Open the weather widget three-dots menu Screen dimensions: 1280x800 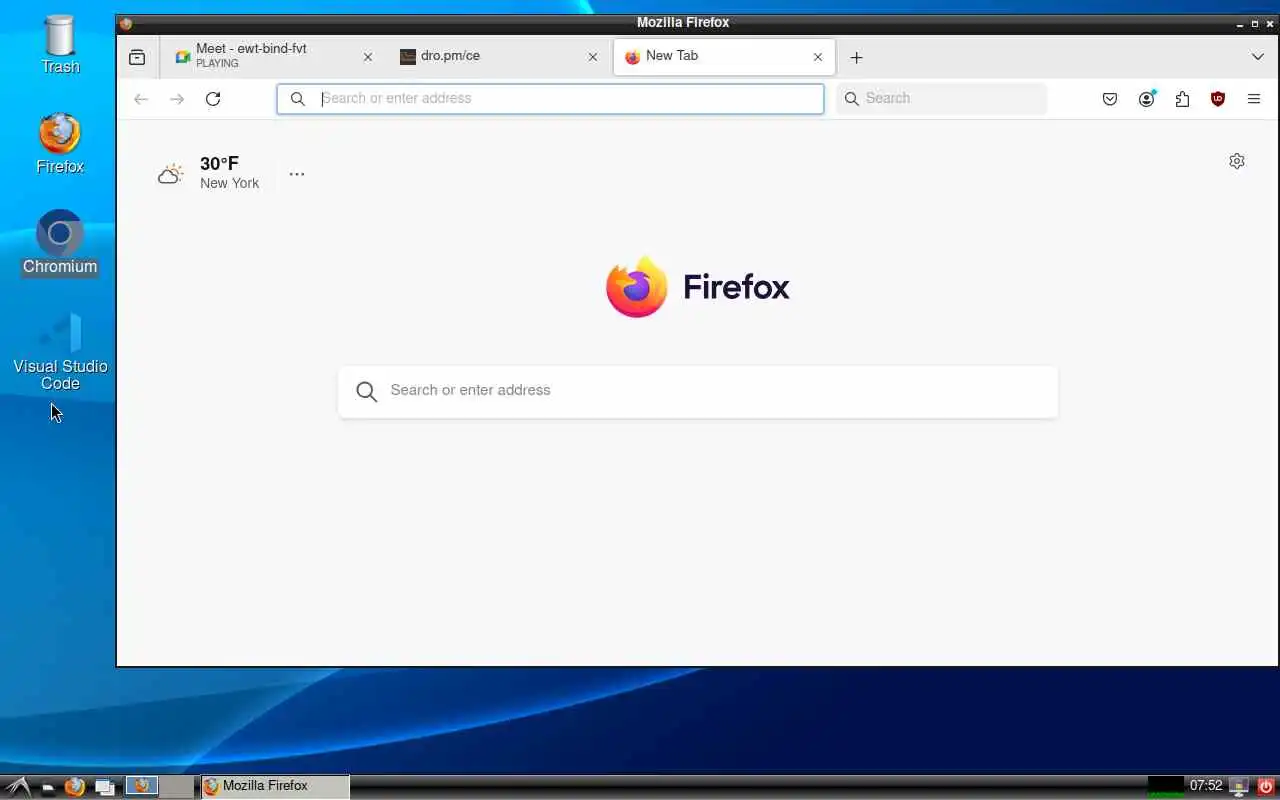[x=296, y=174]
